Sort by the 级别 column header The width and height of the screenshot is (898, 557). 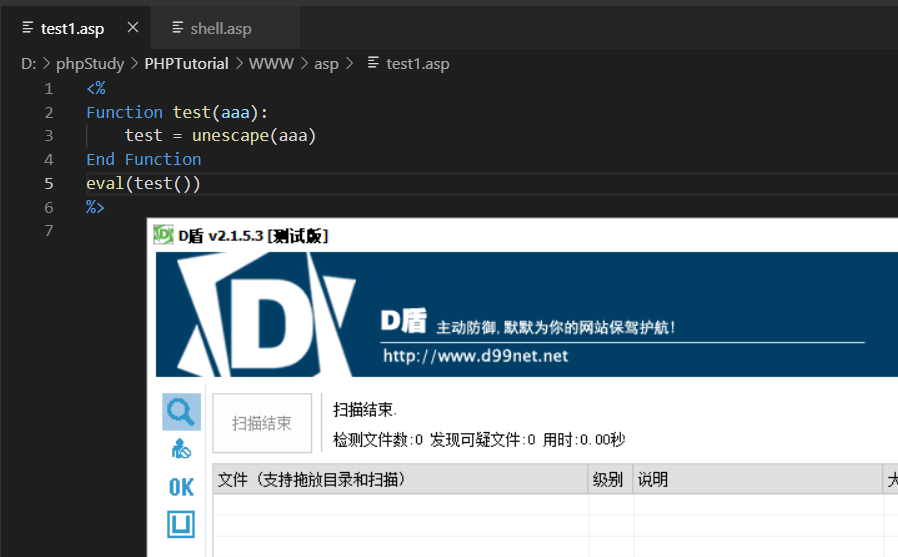click(x=610, y=479)
